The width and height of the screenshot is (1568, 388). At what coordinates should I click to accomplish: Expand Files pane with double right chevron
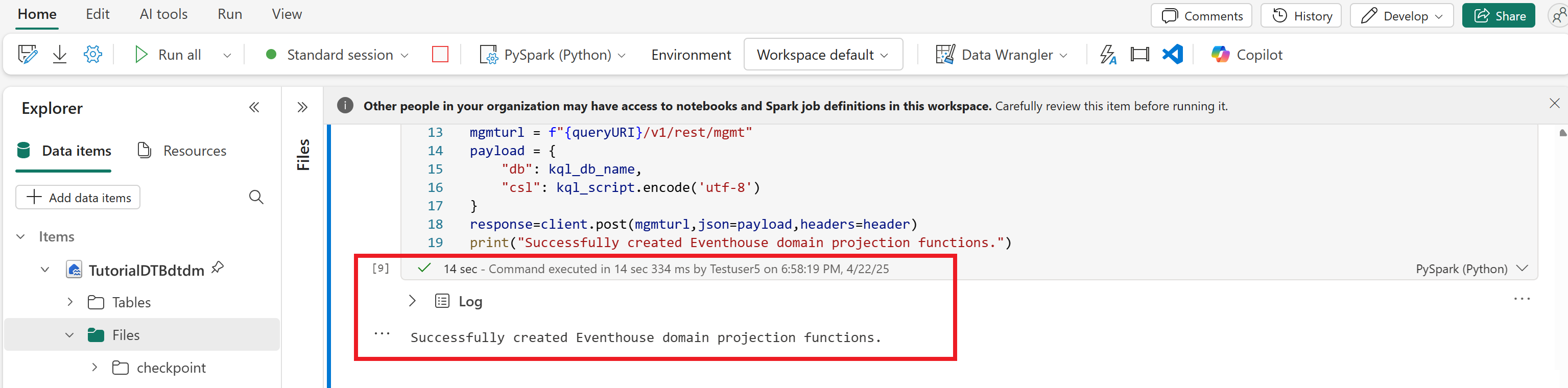click(x=302, y=108)
